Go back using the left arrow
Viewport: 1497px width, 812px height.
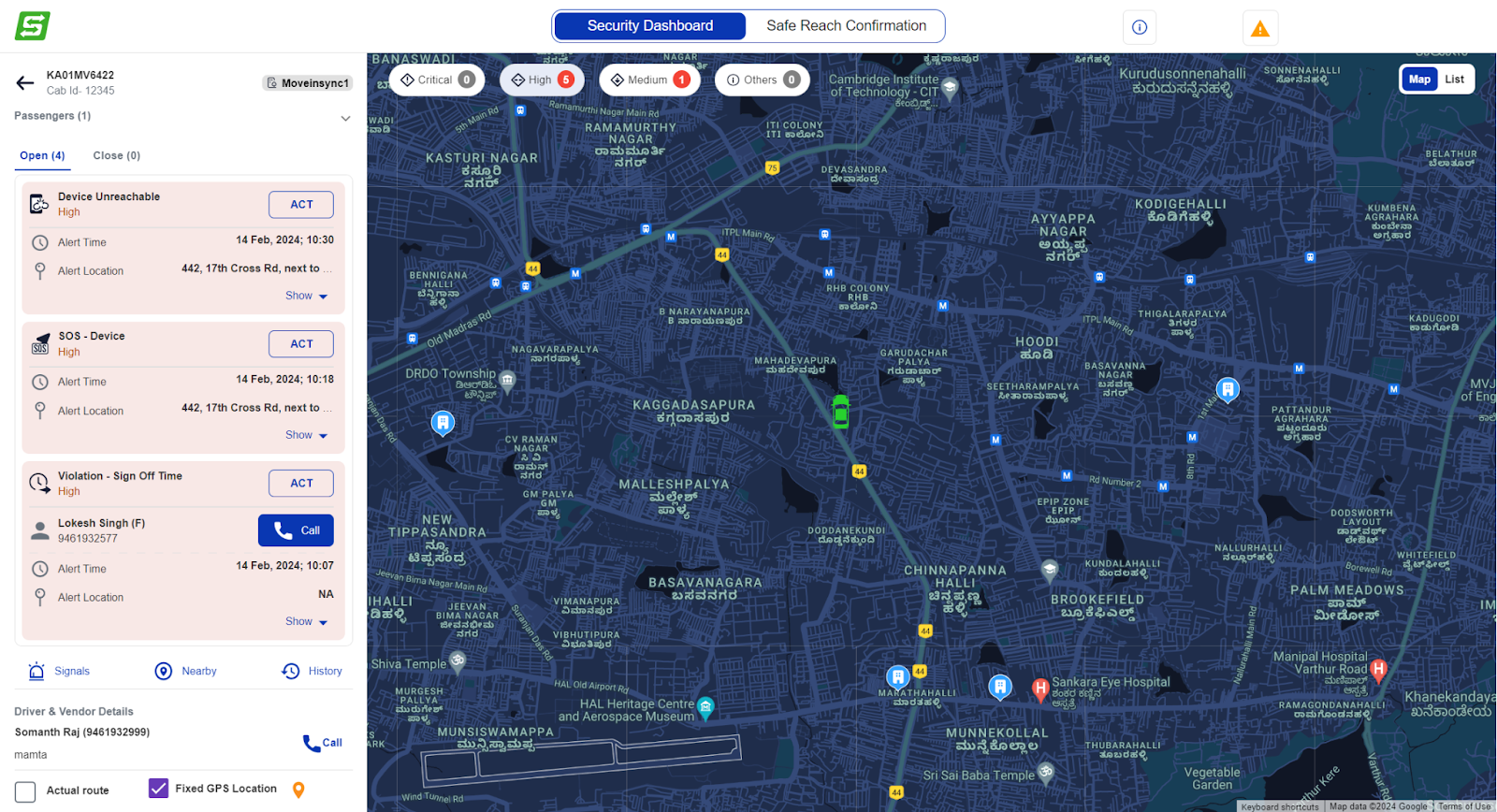pos(25,83)
